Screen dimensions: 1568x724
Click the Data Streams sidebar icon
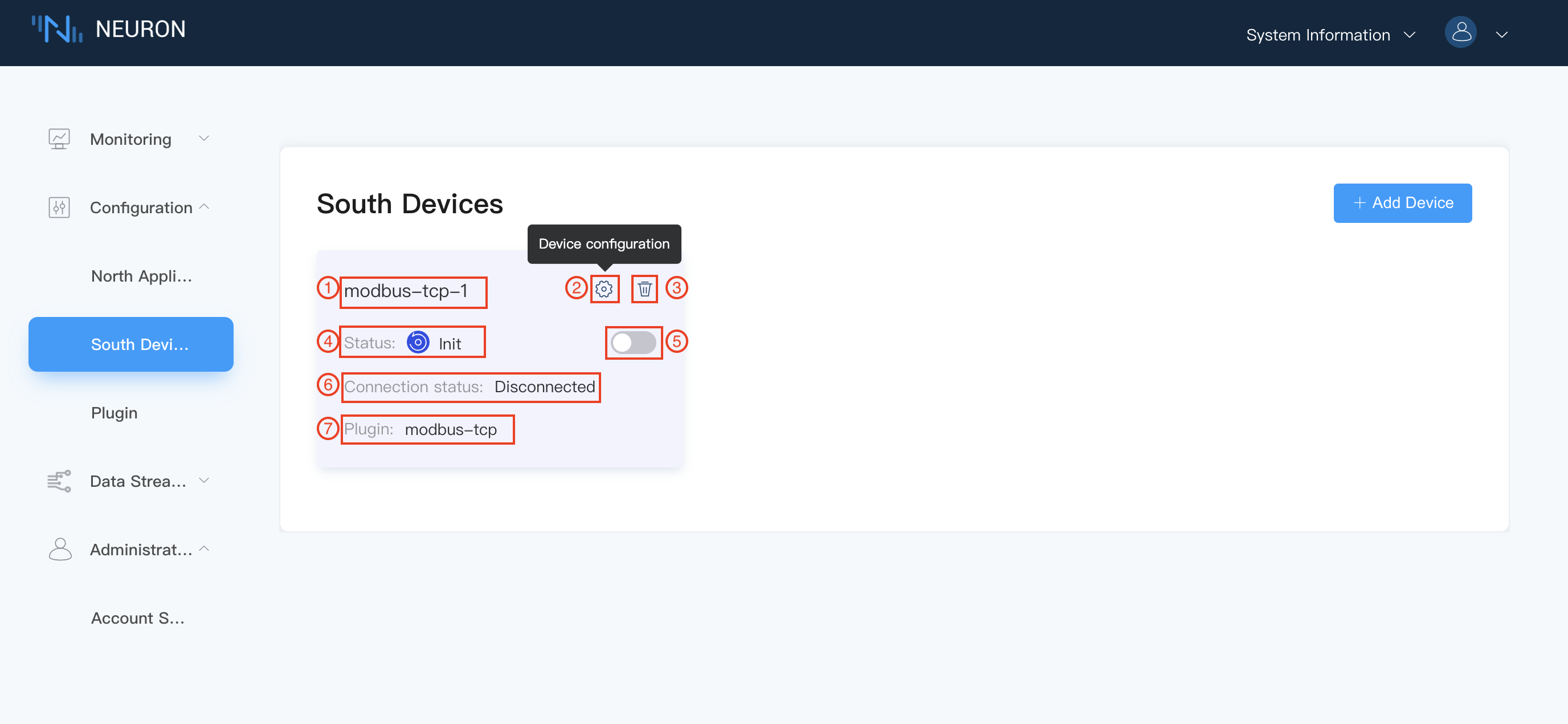point(59,481)
